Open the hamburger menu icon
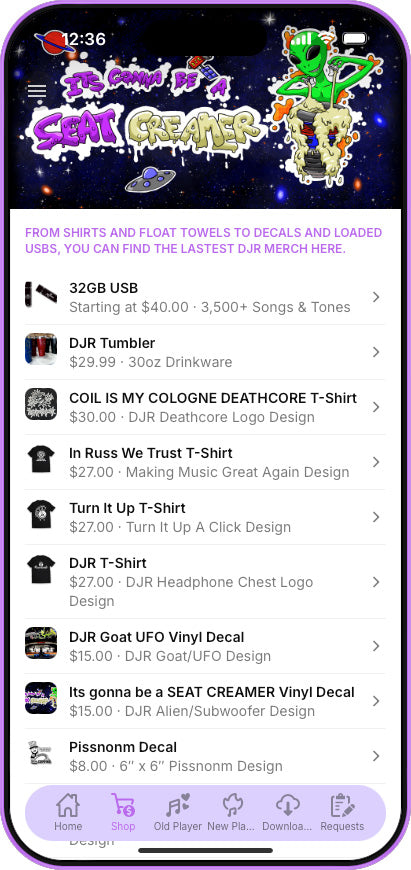Viewport: 411px width, 870px height. click(x=37, y=90)
